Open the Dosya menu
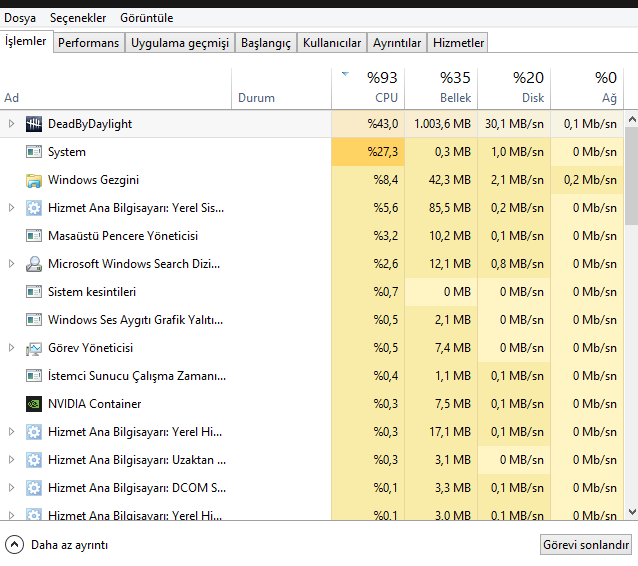The width and height of the screenshot is (638, 566). click(x=20, y=18)
